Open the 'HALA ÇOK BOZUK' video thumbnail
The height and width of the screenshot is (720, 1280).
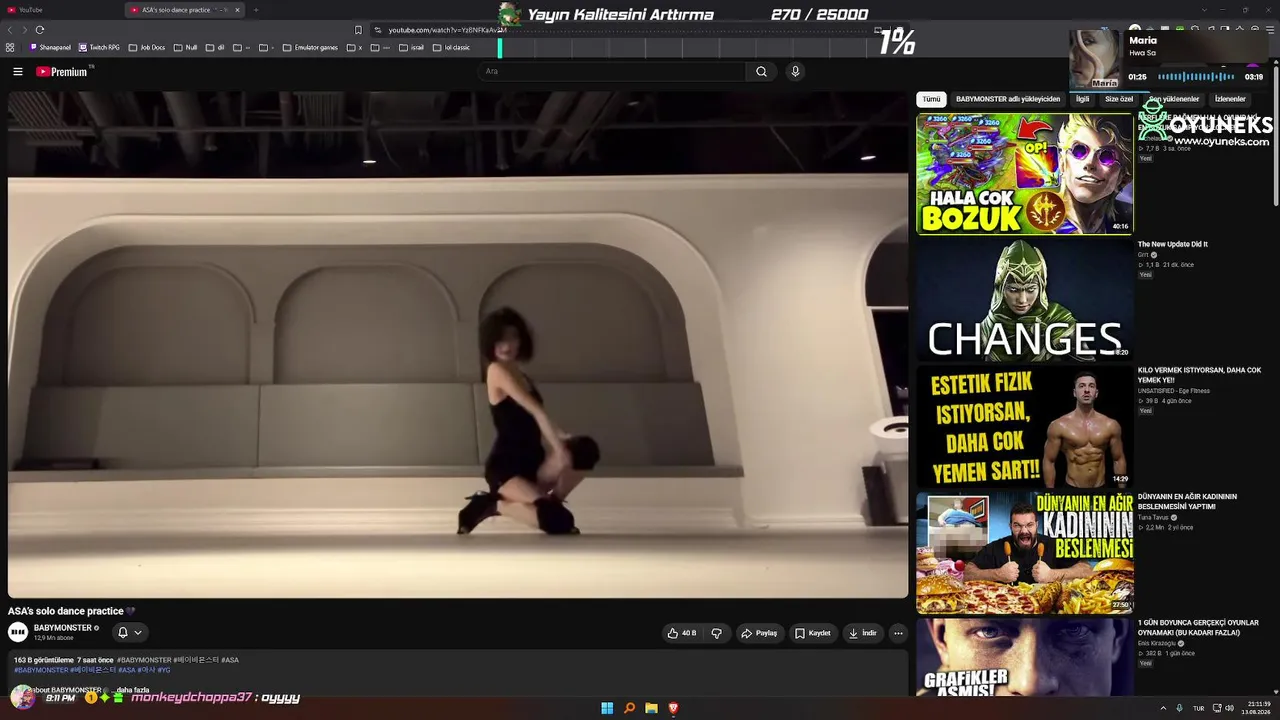[1025, 174]
